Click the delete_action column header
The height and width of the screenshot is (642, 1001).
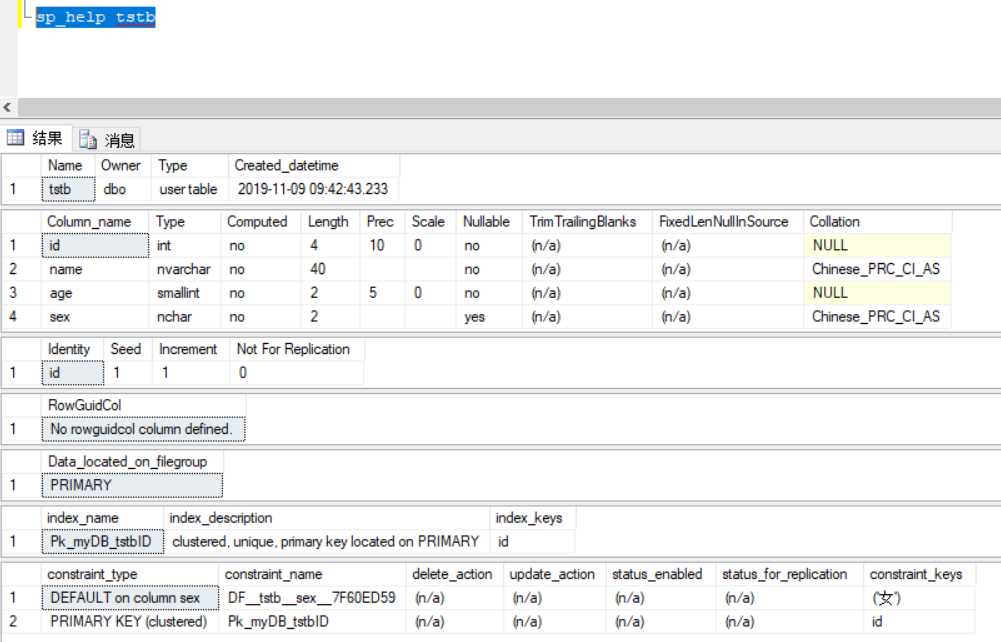click(x=455, y=574)
